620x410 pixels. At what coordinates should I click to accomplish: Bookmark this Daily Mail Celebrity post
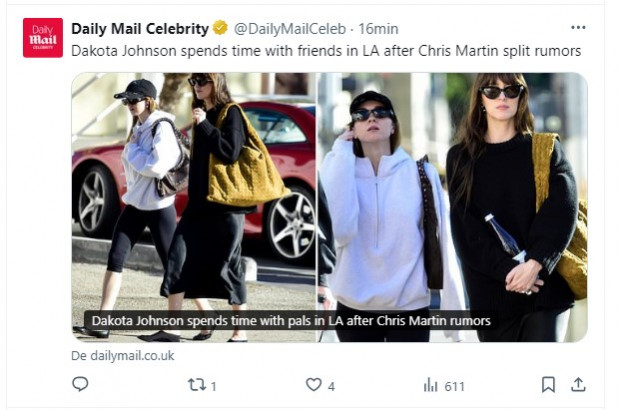pos(548,384)
